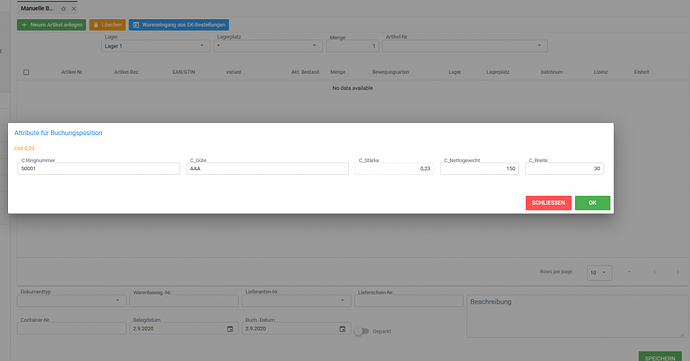Click Wareneingang aus EK-Bestellungen button
The image size is (690, 361).
coord(179,25)
